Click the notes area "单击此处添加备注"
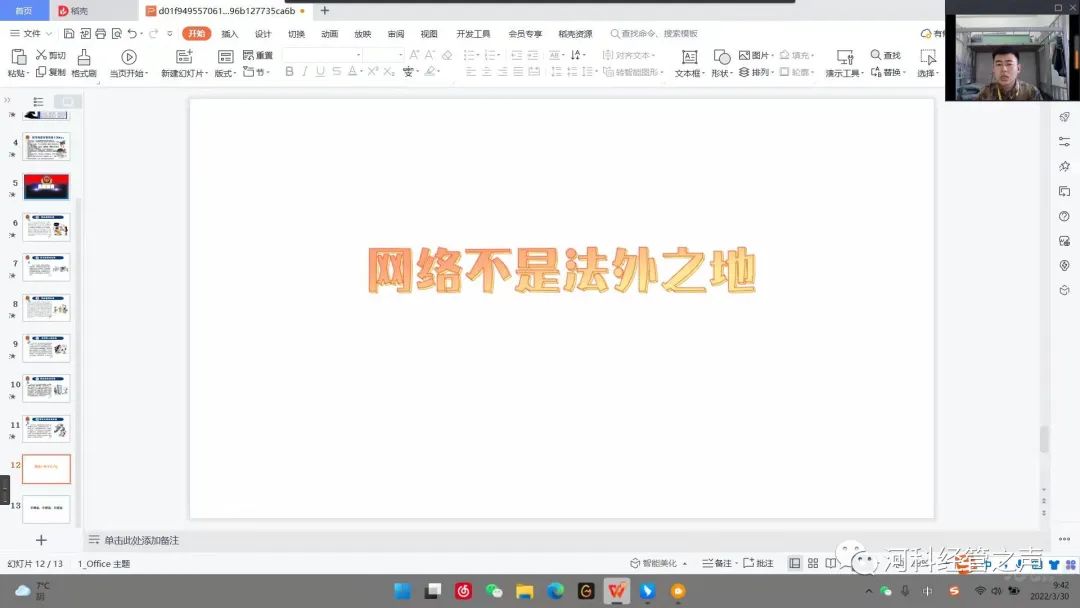This screenshot has height=608, width=1080. click(141, 541)
